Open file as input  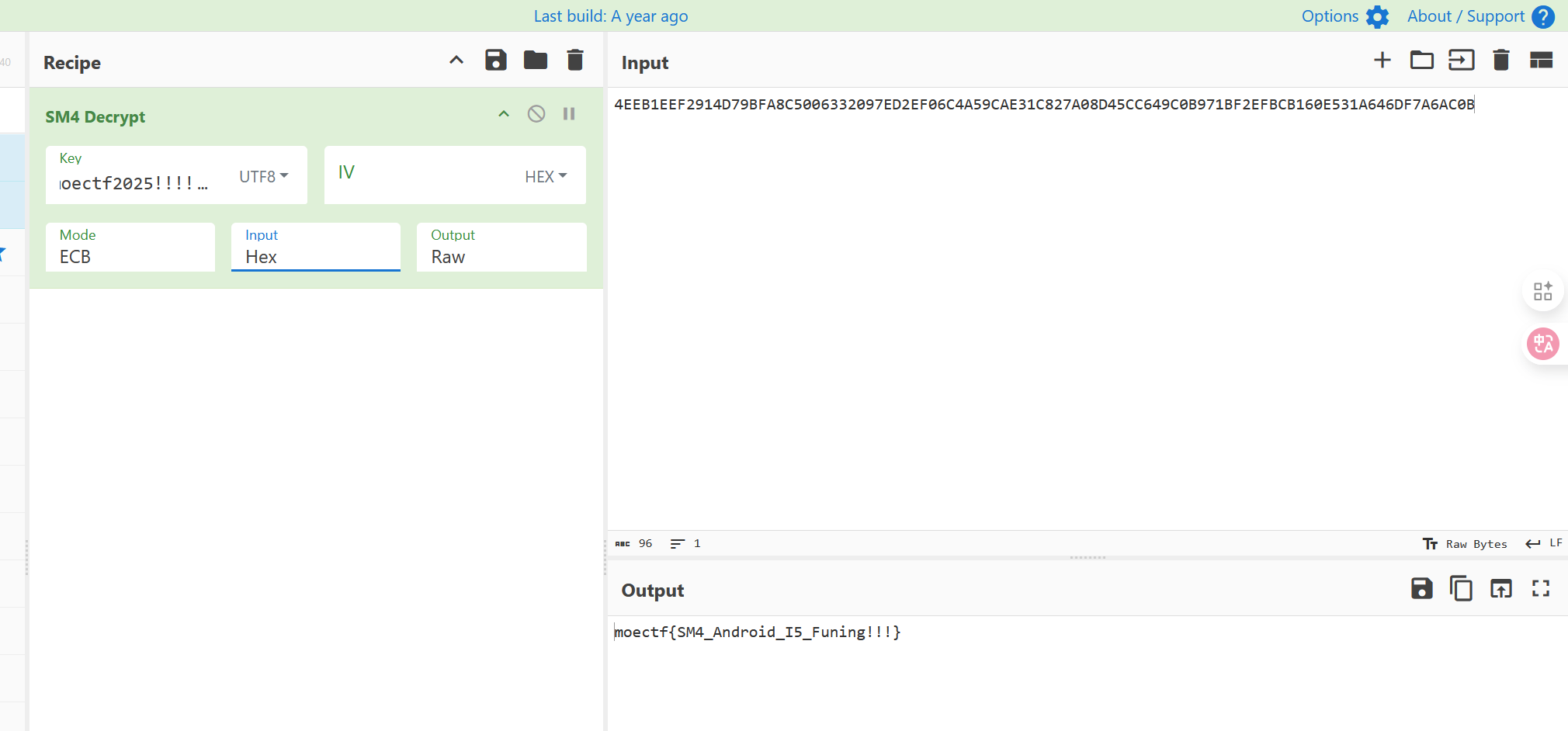coord(1461,61)
